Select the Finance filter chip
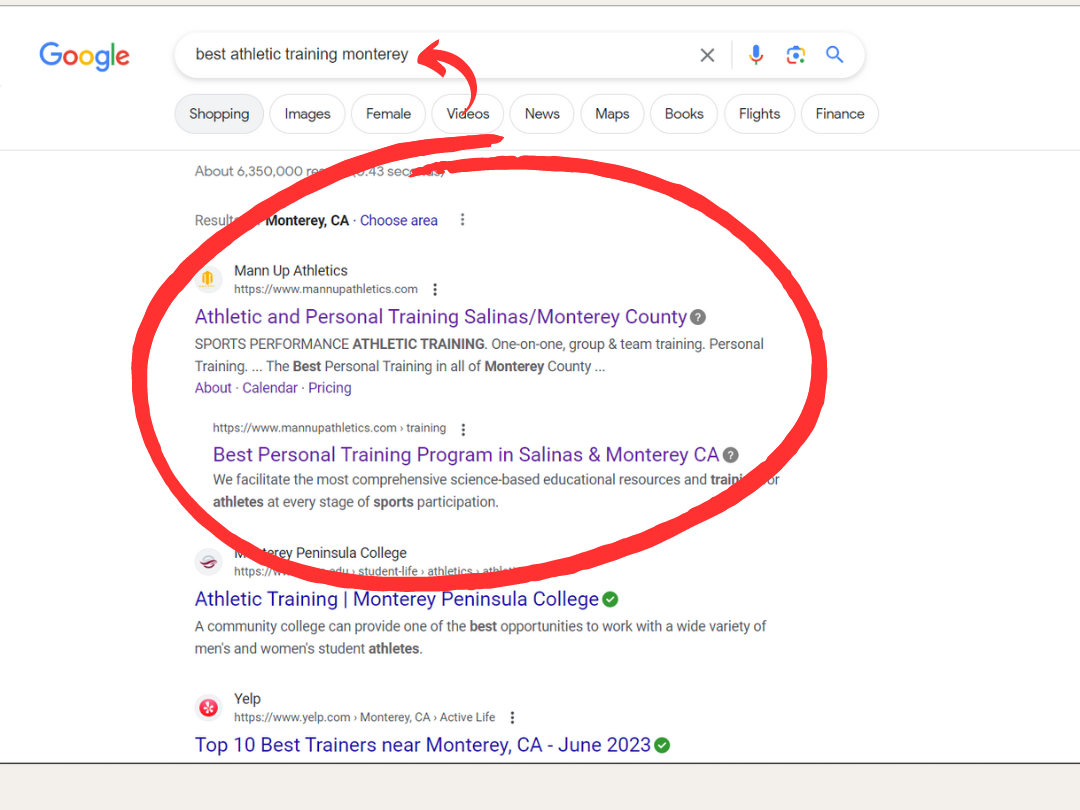1080x810 pixels. pyautogui.click(x=840, y=114)
